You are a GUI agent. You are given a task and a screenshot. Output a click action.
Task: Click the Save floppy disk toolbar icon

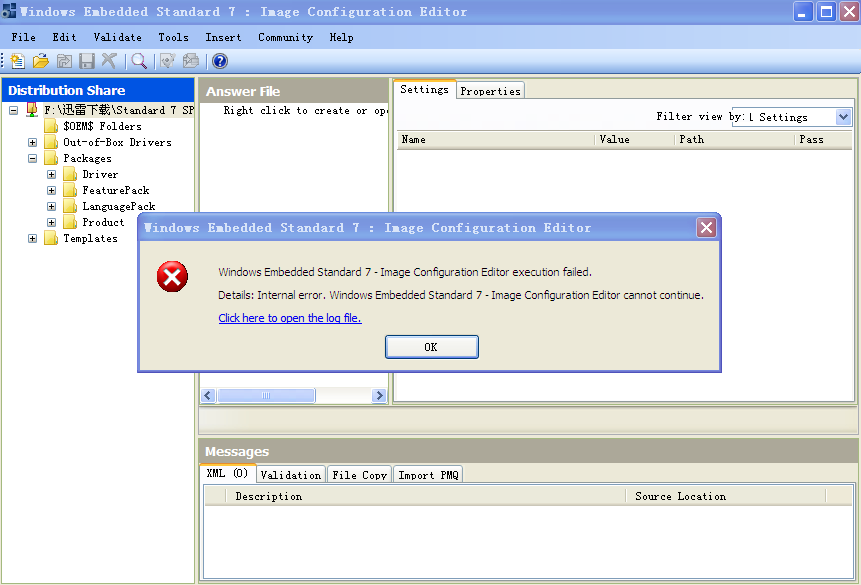87,61
